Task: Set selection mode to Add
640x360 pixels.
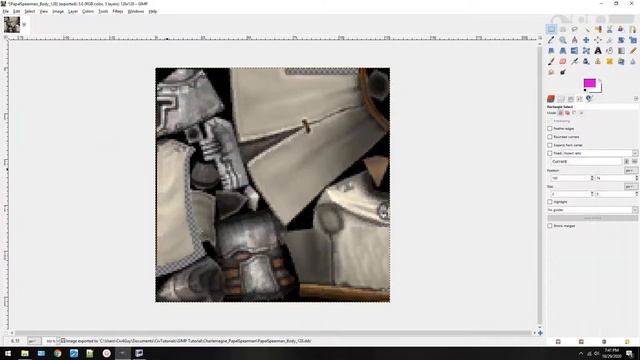Action: pos(567,113)
